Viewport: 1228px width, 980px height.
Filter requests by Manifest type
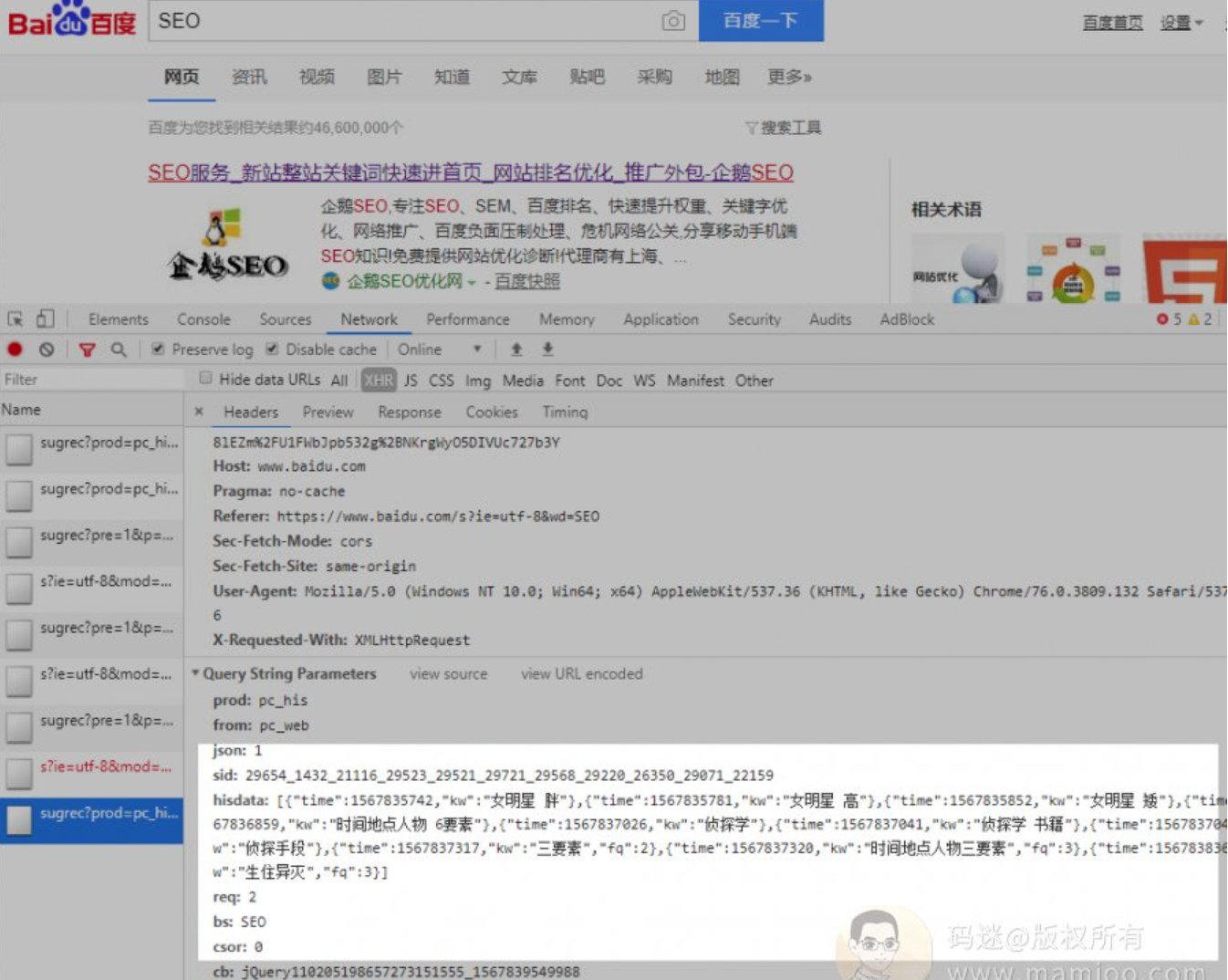695,381
